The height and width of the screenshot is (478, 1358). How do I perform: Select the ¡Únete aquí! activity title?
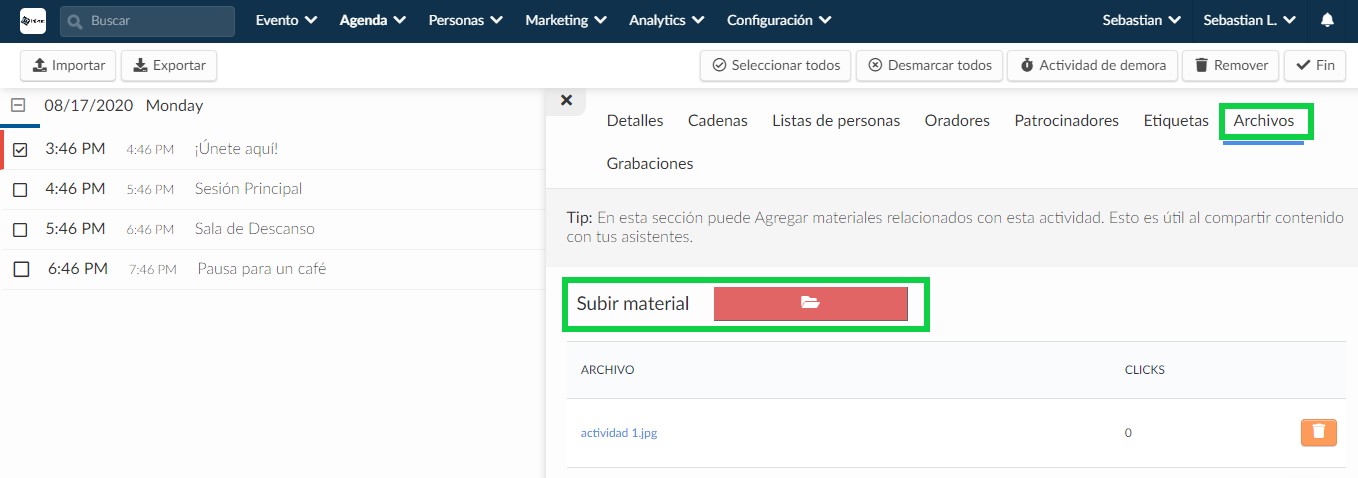click(237, 149)
